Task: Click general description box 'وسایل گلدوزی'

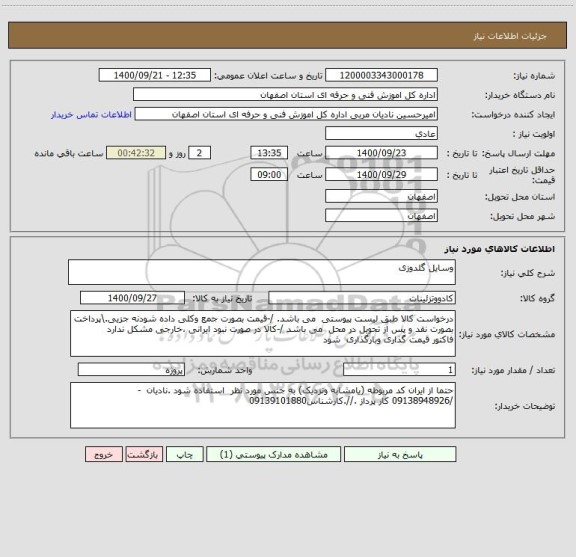Action: [262, 272]
